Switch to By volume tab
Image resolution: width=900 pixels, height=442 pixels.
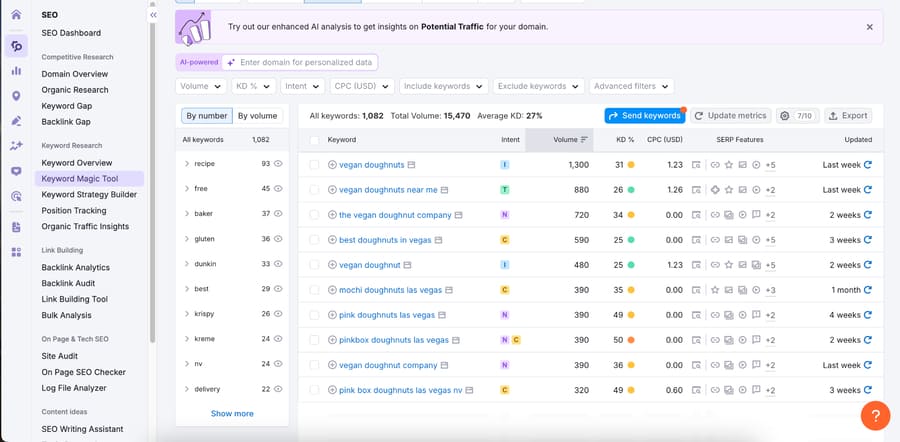[258, 116]
